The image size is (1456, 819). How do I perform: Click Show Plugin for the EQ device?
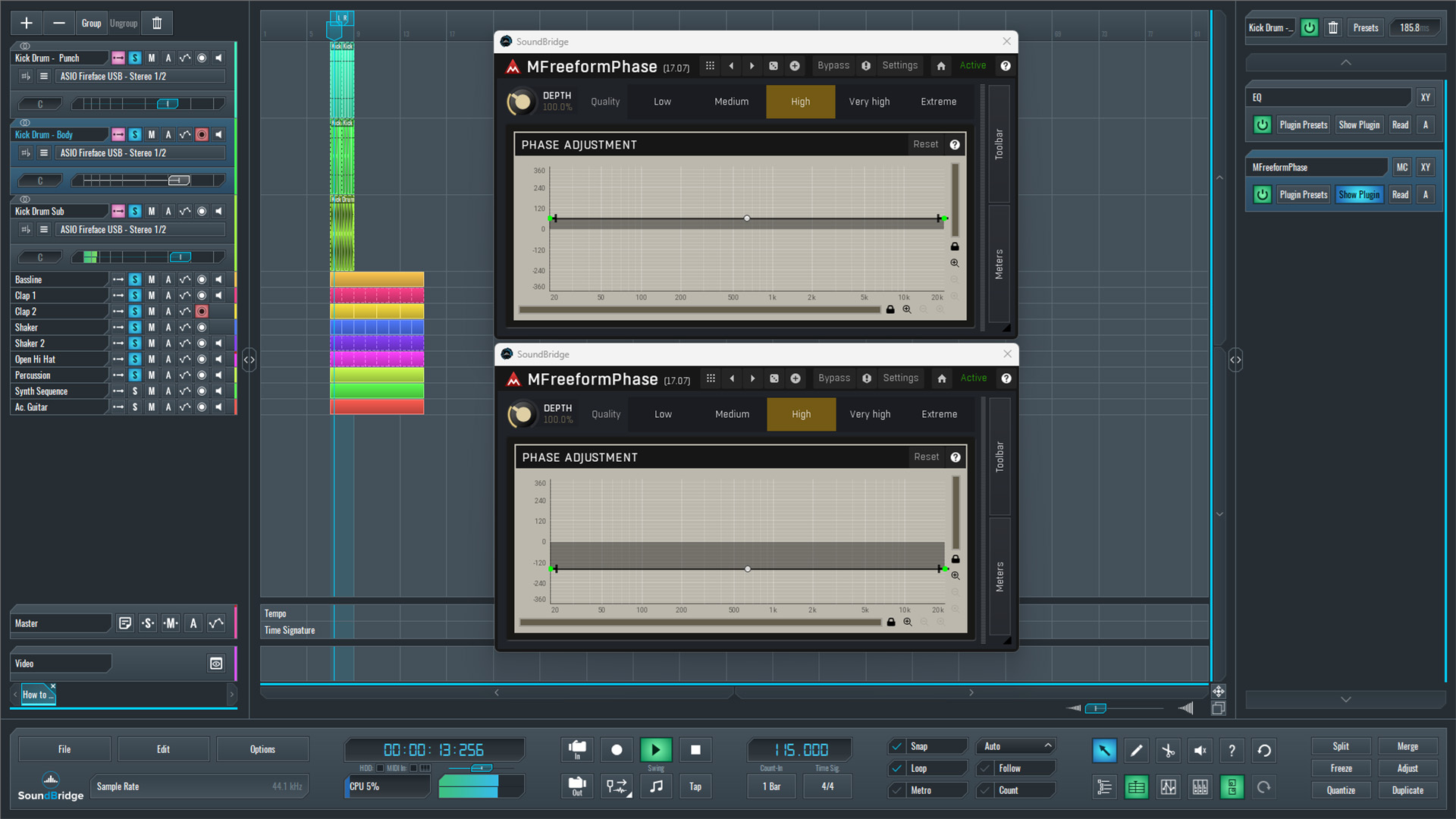[x=1359, y=125]
